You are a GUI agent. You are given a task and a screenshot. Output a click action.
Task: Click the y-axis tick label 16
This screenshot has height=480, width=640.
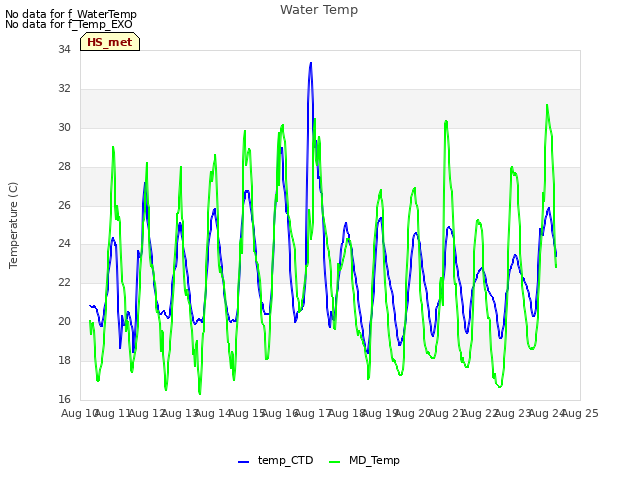click(x=64, y=399)
